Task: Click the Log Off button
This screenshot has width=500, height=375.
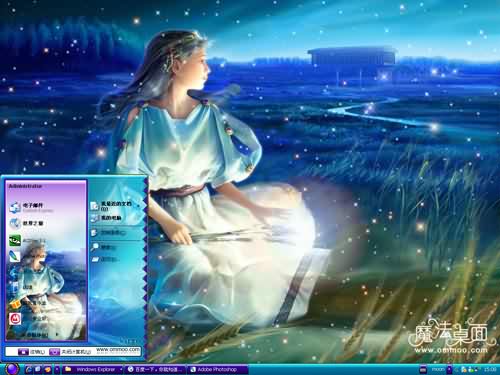Action: pyautogui.click(x=31, y=352)
